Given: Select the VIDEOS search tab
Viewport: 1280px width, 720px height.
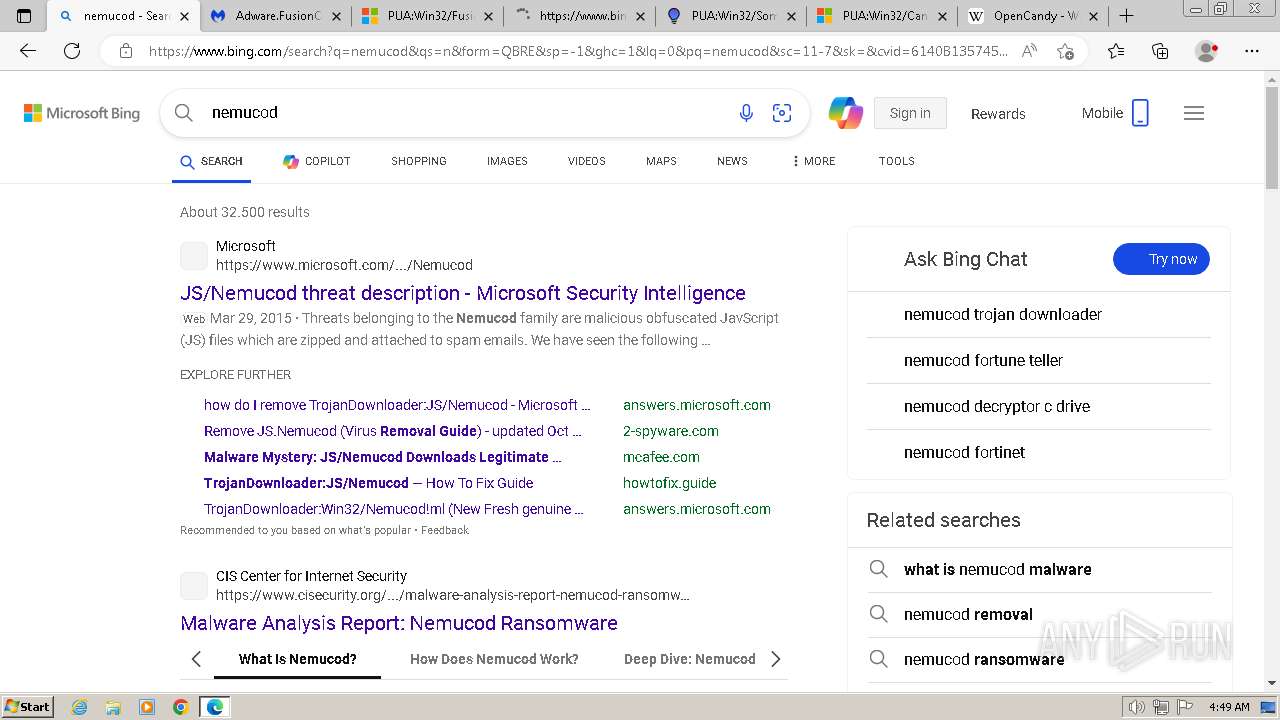Looking at the screenshot, I should [x=587, y=161].
